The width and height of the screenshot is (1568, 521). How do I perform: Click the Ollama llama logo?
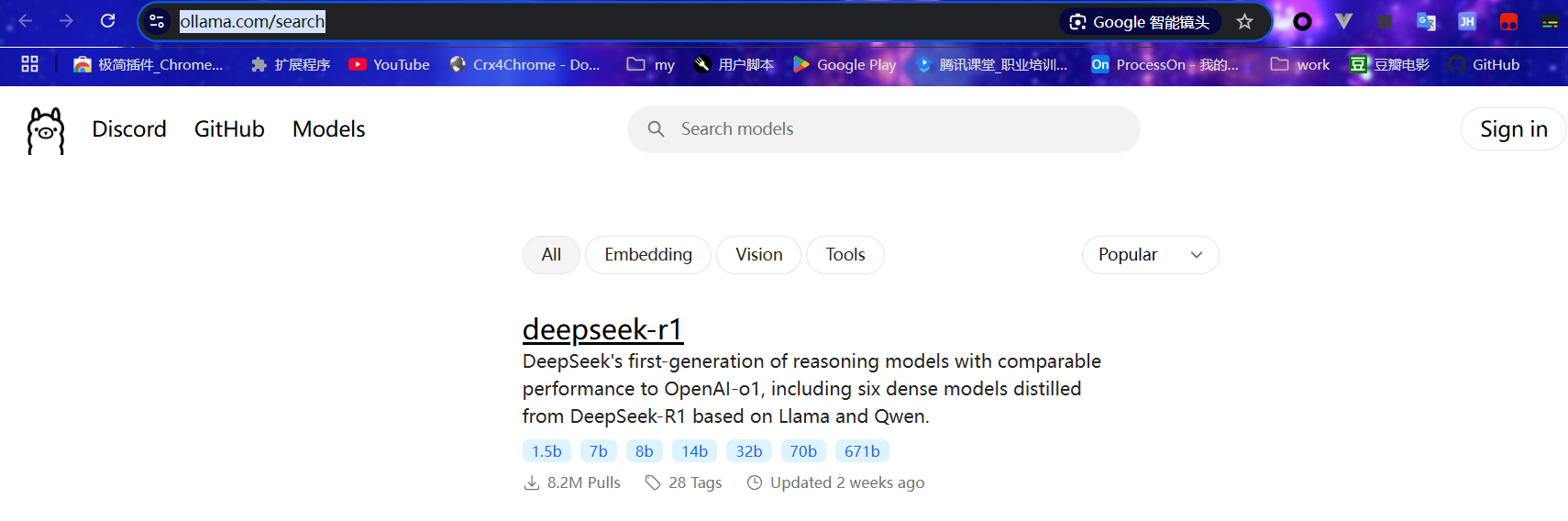point(46,130)
